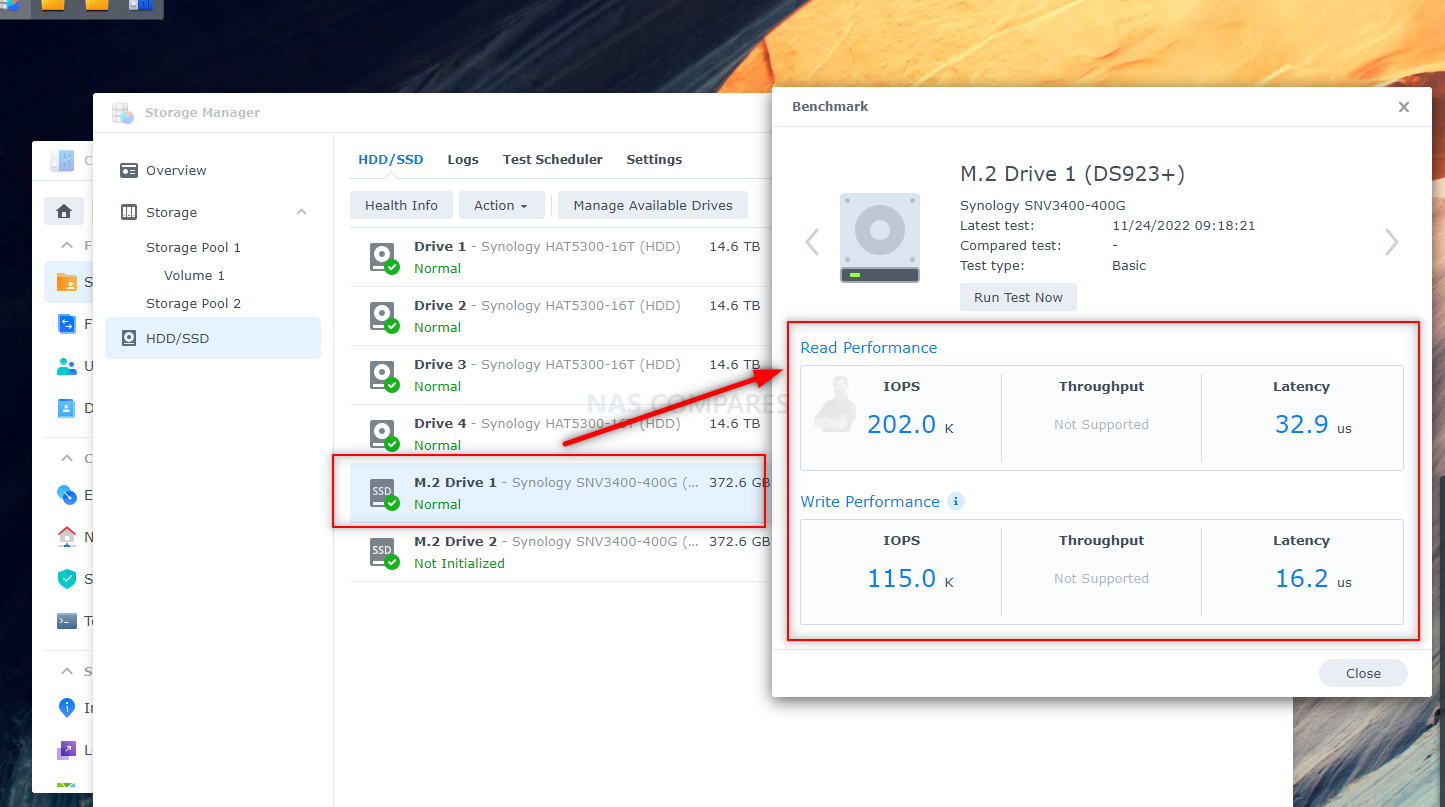Collapse second Control Panel section chevron
This screenshot has height=807, width=1445.
(67, 458)
